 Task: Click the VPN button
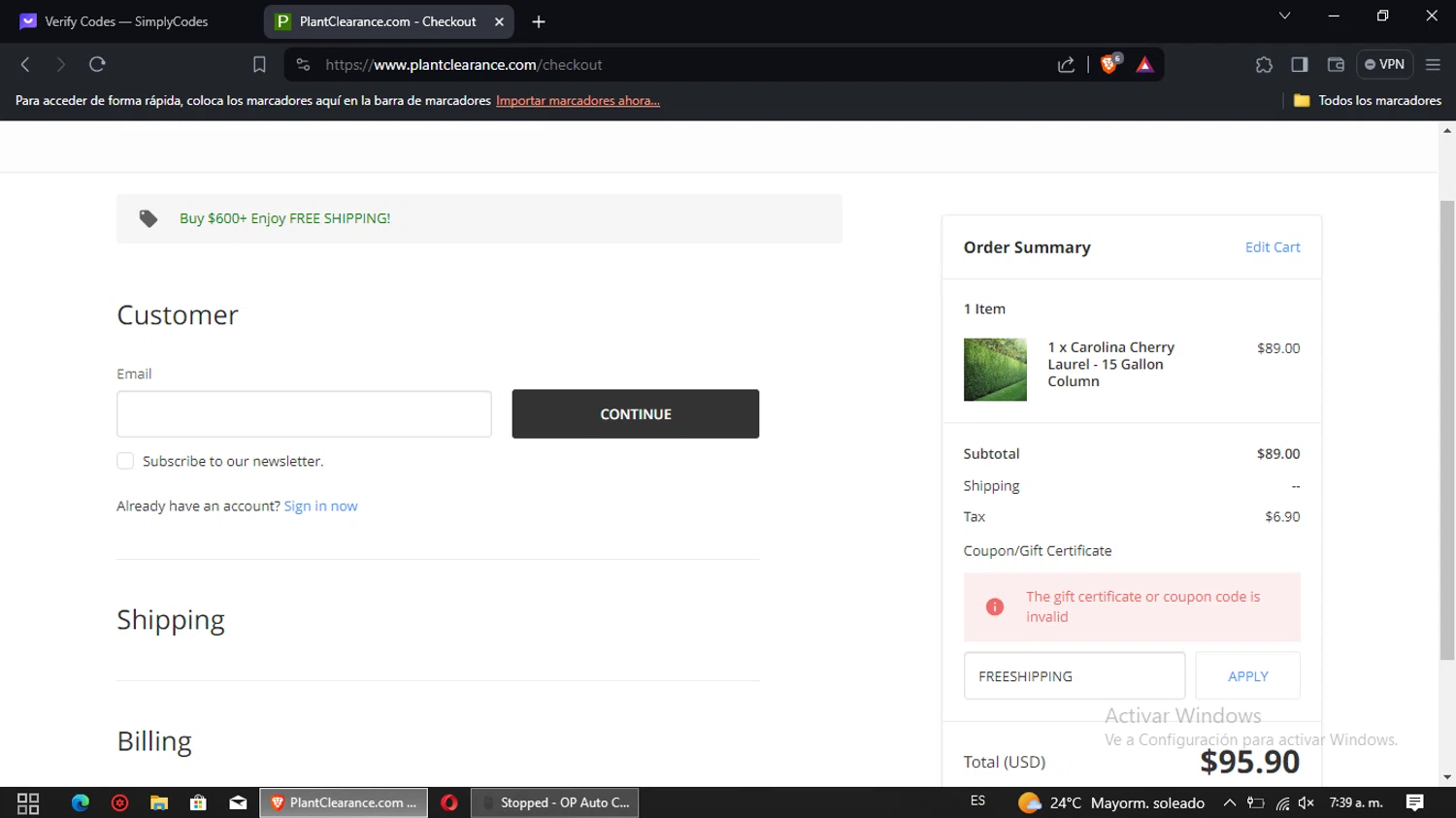[1384, 65]
